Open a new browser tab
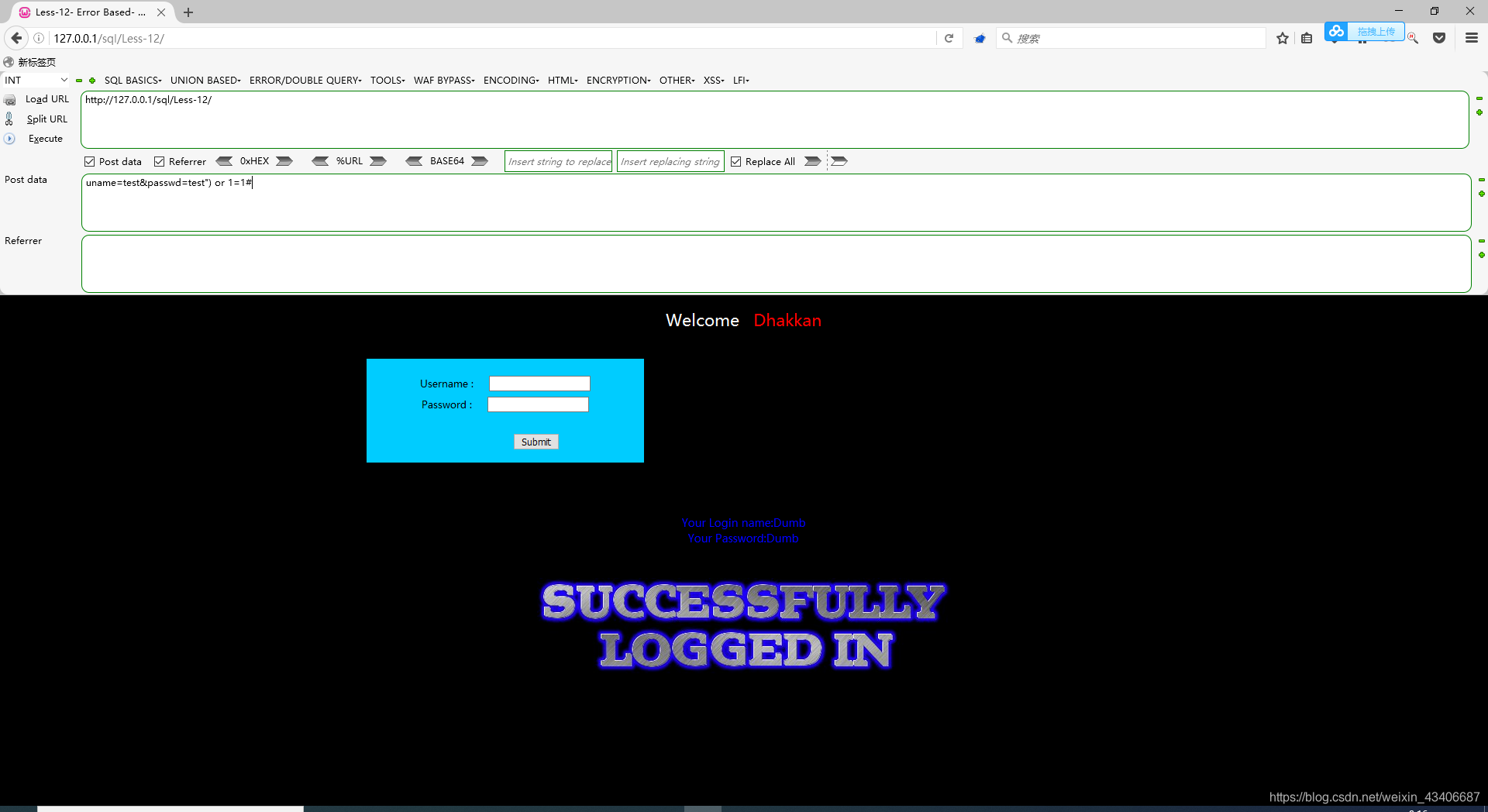Viewport: 1488px width, 812px height. coord(188,12)
